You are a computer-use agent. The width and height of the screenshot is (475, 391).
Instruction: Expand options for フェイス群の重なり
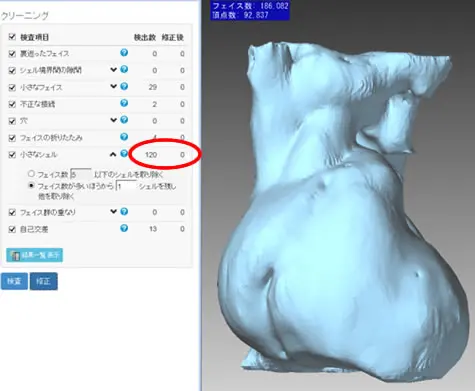(x=113, y=212)
